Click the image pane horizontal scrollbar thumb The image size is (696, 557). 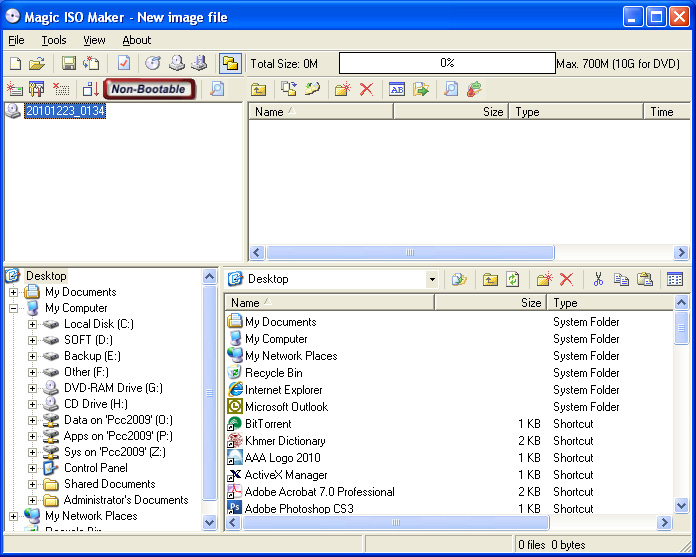click(410, 253)
